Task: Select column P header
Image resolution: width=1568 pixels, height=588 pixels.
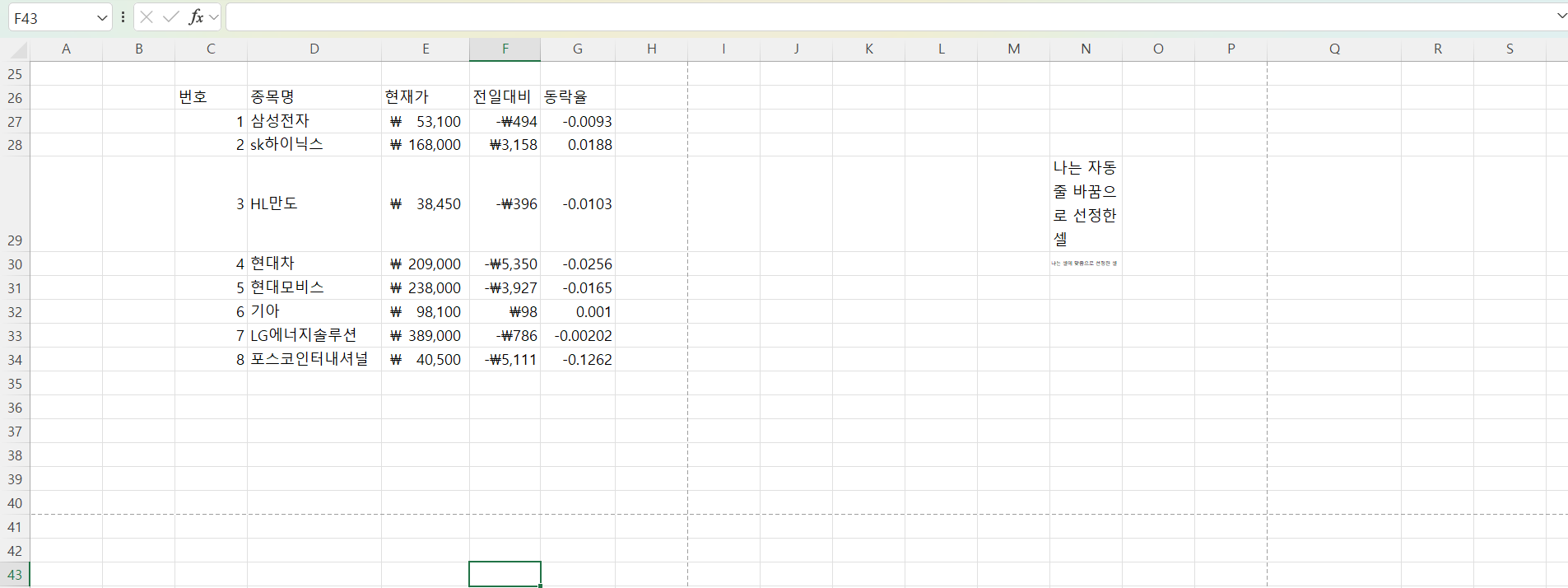Action: click(1231, 49)
